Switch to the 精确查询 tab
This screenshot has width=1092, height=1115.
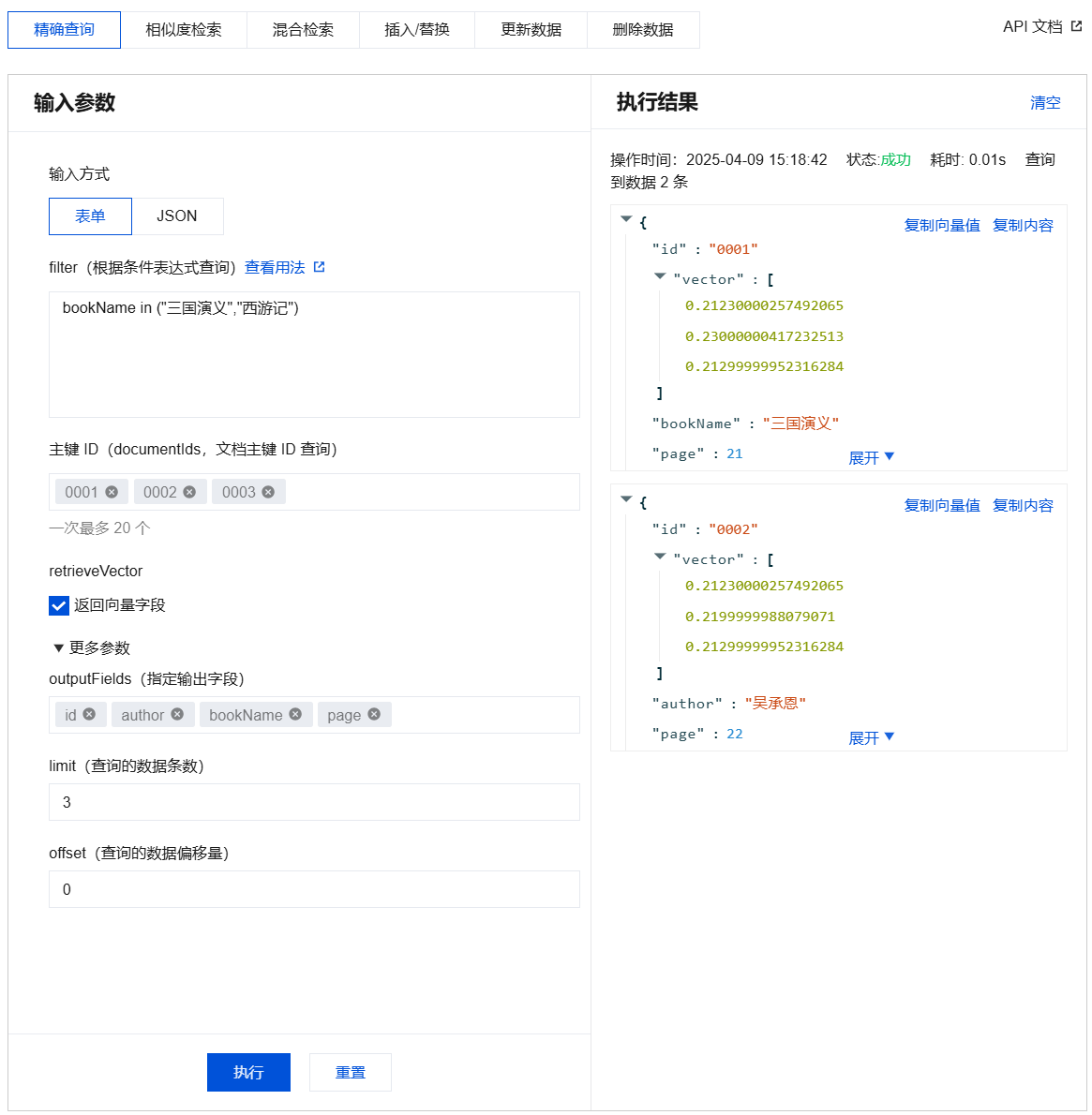(64, 30)
